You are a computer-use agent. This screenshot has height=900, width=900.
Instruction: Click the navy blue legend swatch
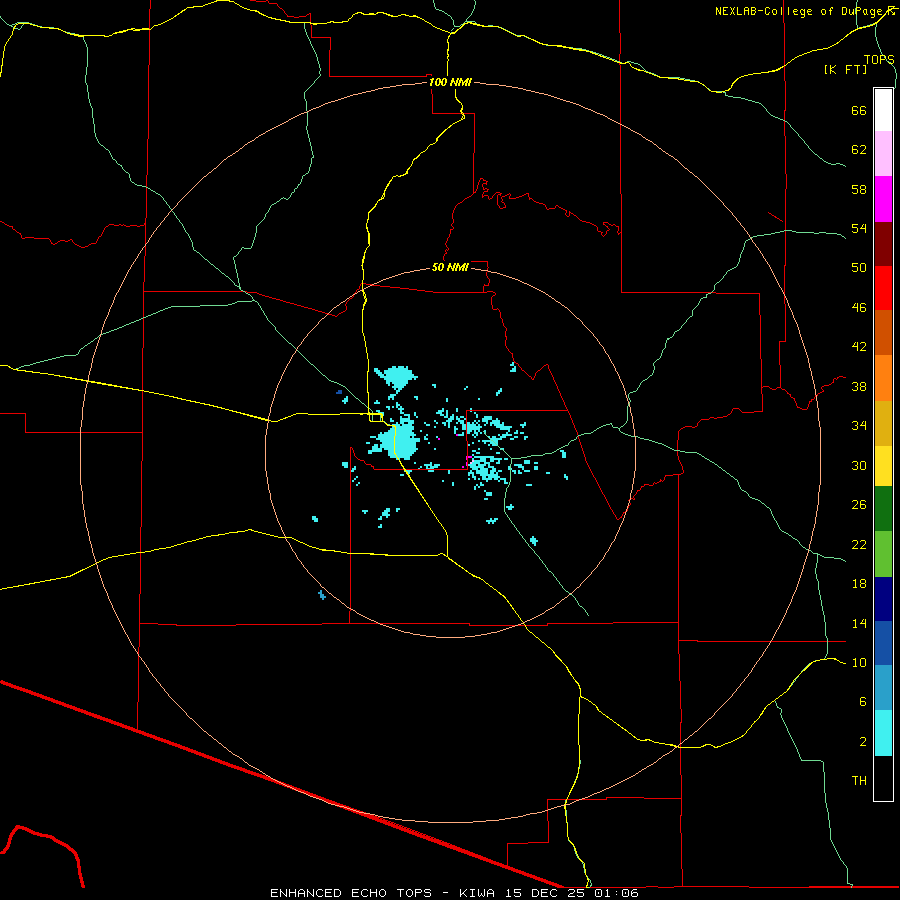[883, 599]
